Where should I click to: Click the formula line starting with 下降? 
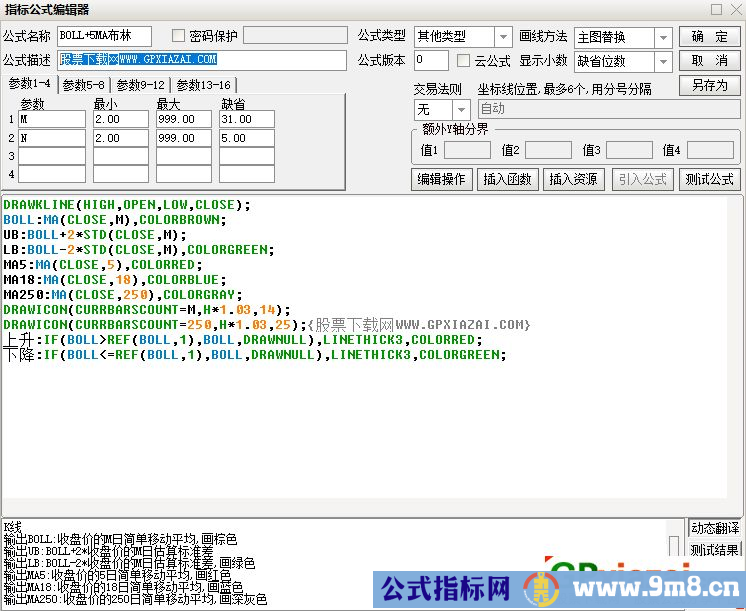255,355
